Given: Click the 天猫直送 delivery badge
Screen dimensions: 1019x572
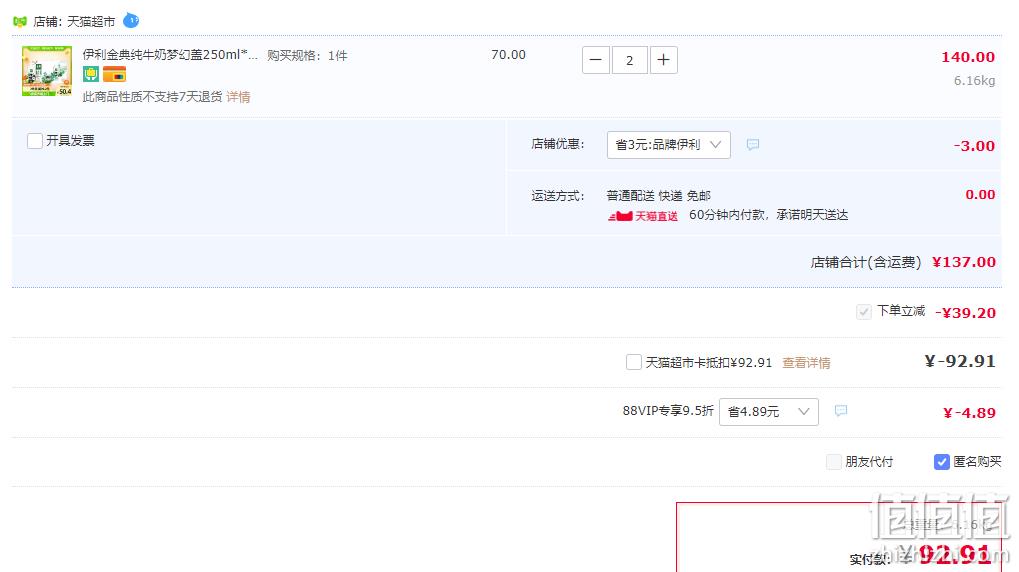Looking at the screenshot, I should tap(643, 216).
